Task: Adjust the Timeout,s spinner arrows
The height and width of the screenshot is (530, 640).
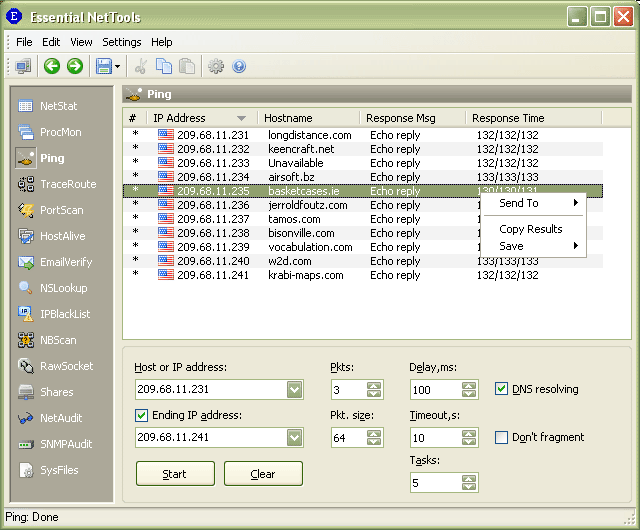Action: pos(469,438)
